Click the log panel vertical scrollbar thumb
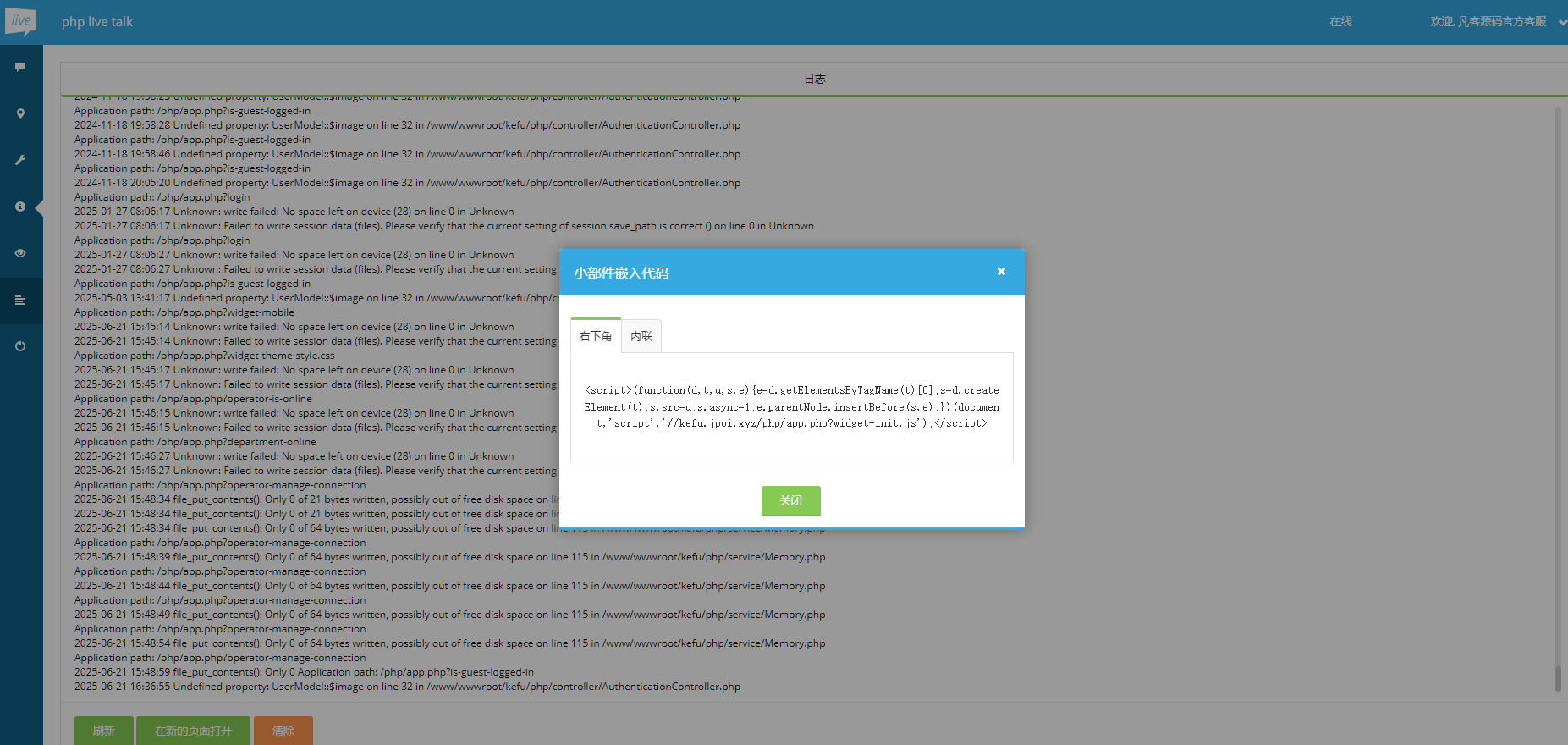This screenshot has width=1568, height=745. (1558, 679)
